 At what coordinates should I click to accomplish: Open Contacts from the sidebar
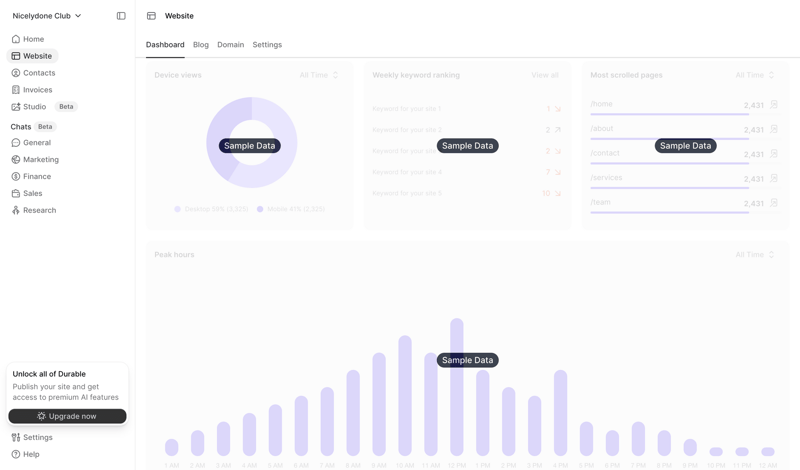(38, 73)
